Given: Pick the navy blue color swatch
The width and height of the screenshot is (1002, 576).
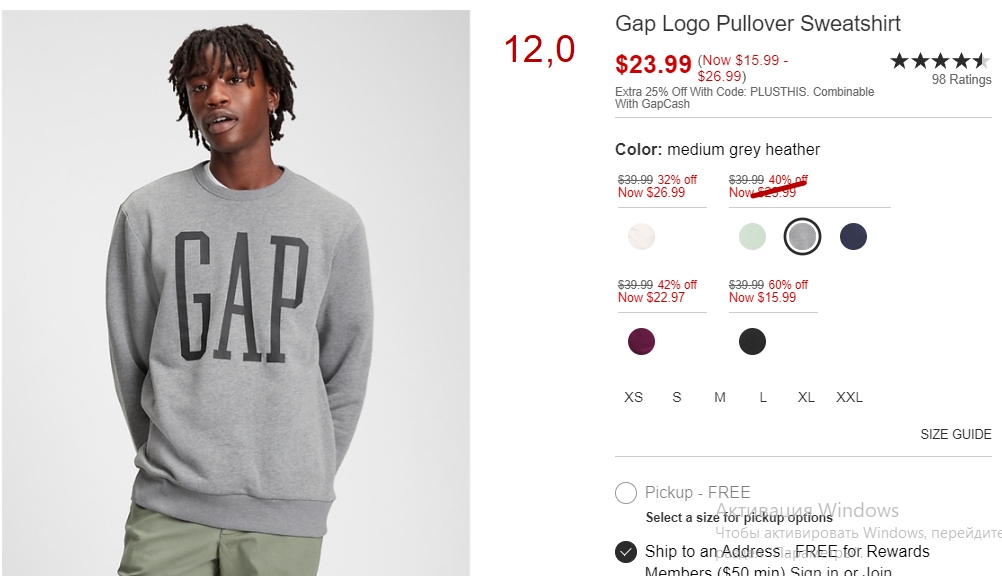Looking at the screenshot, I should tap(853, 237).
